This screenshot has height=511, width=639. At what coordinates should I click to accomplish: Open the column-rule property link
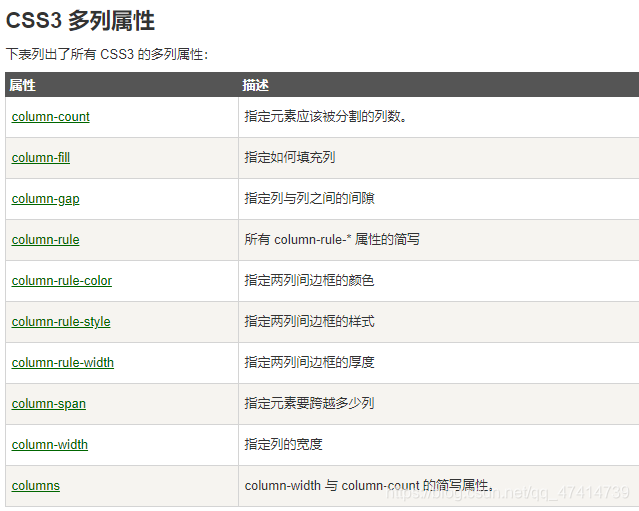pos(46,240)
